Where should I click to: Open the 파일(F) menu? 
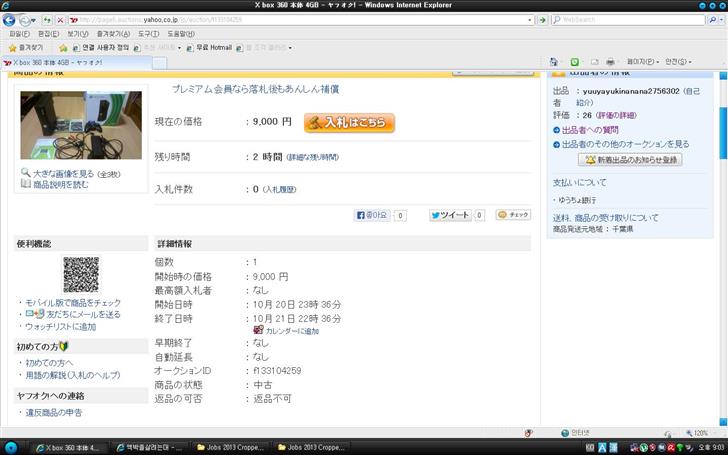(x=20, y=34)
